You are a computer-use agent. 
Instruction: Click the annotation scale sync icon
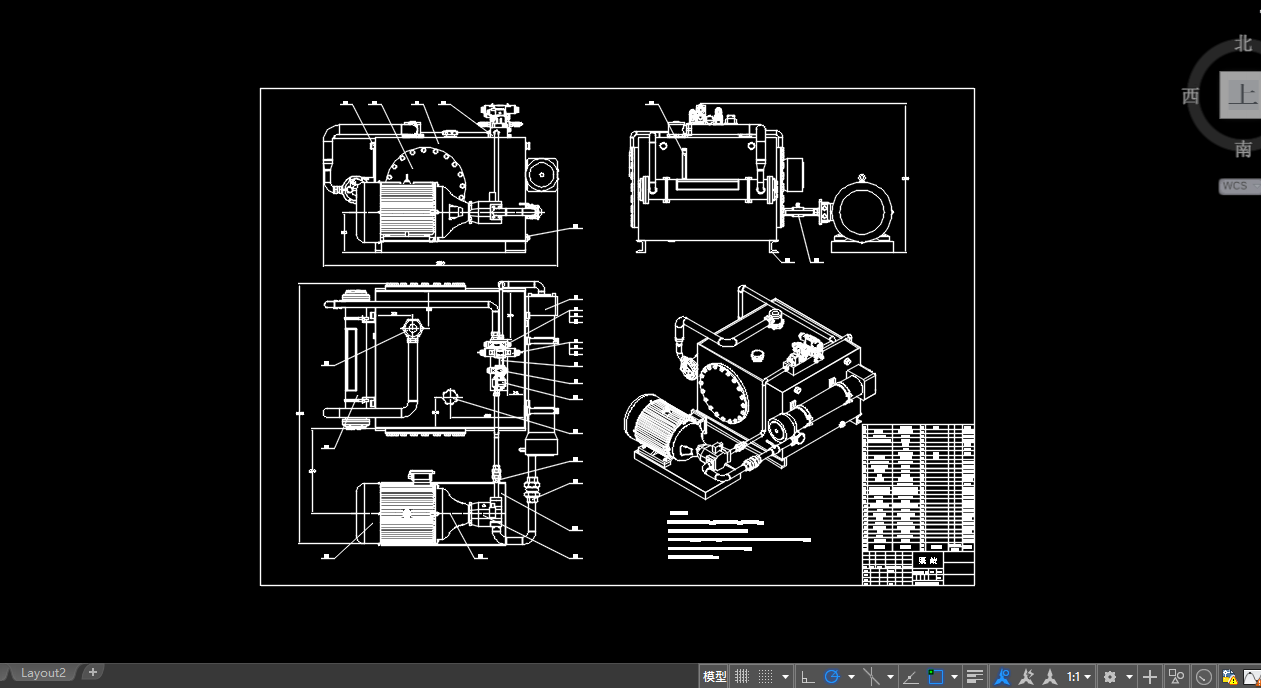click(x=1049, y=677)
